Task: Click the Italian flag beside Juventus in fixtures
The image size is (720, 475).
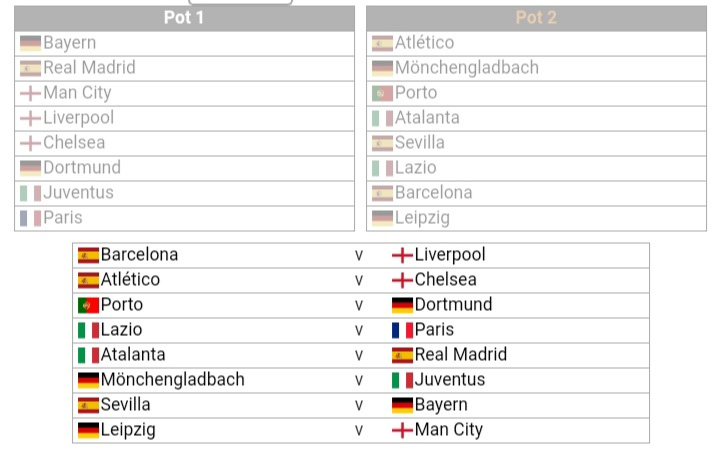Action: 402,380
